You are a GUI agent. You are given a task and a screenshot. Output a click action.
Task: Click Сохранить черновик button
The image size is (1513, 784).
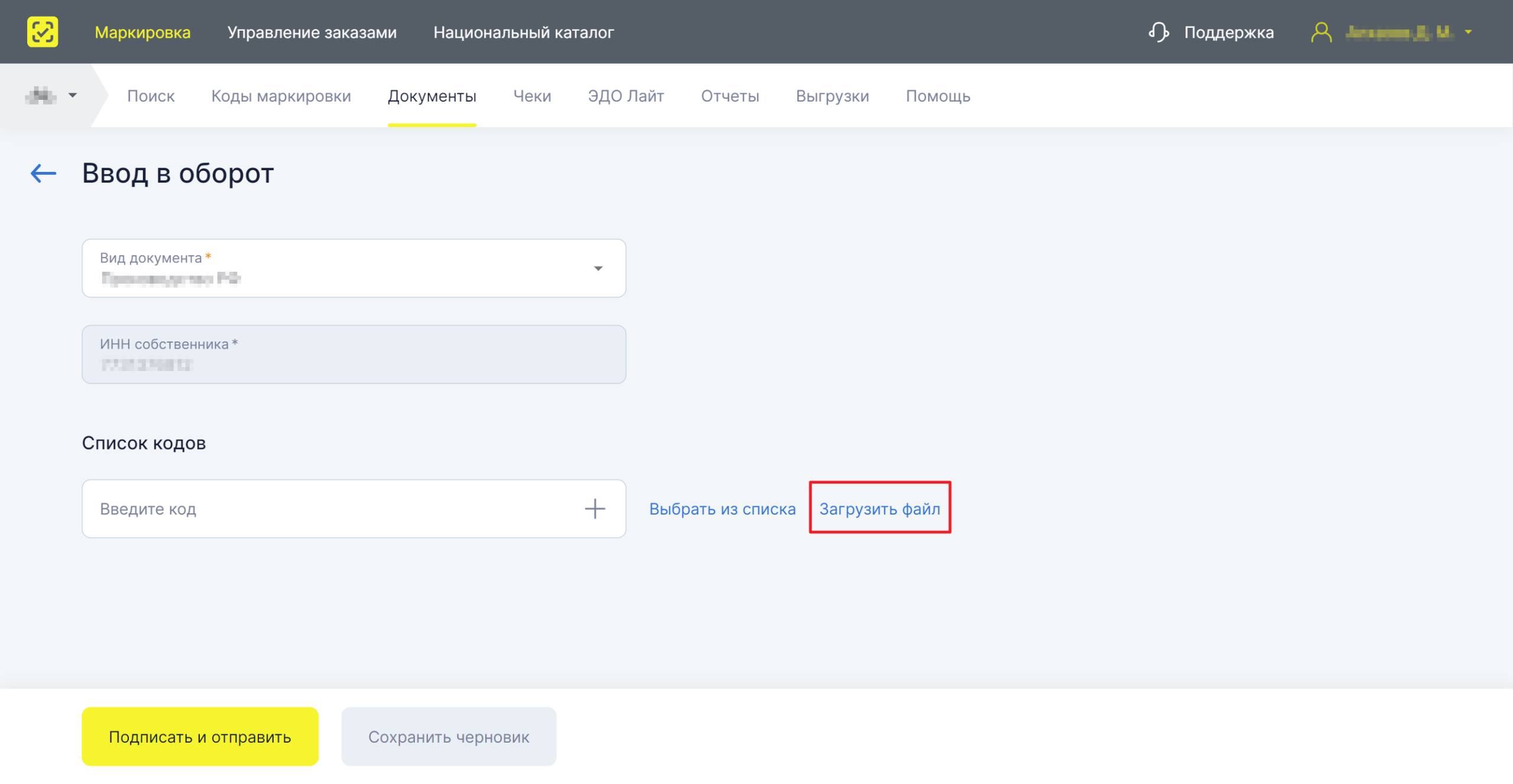449,737
